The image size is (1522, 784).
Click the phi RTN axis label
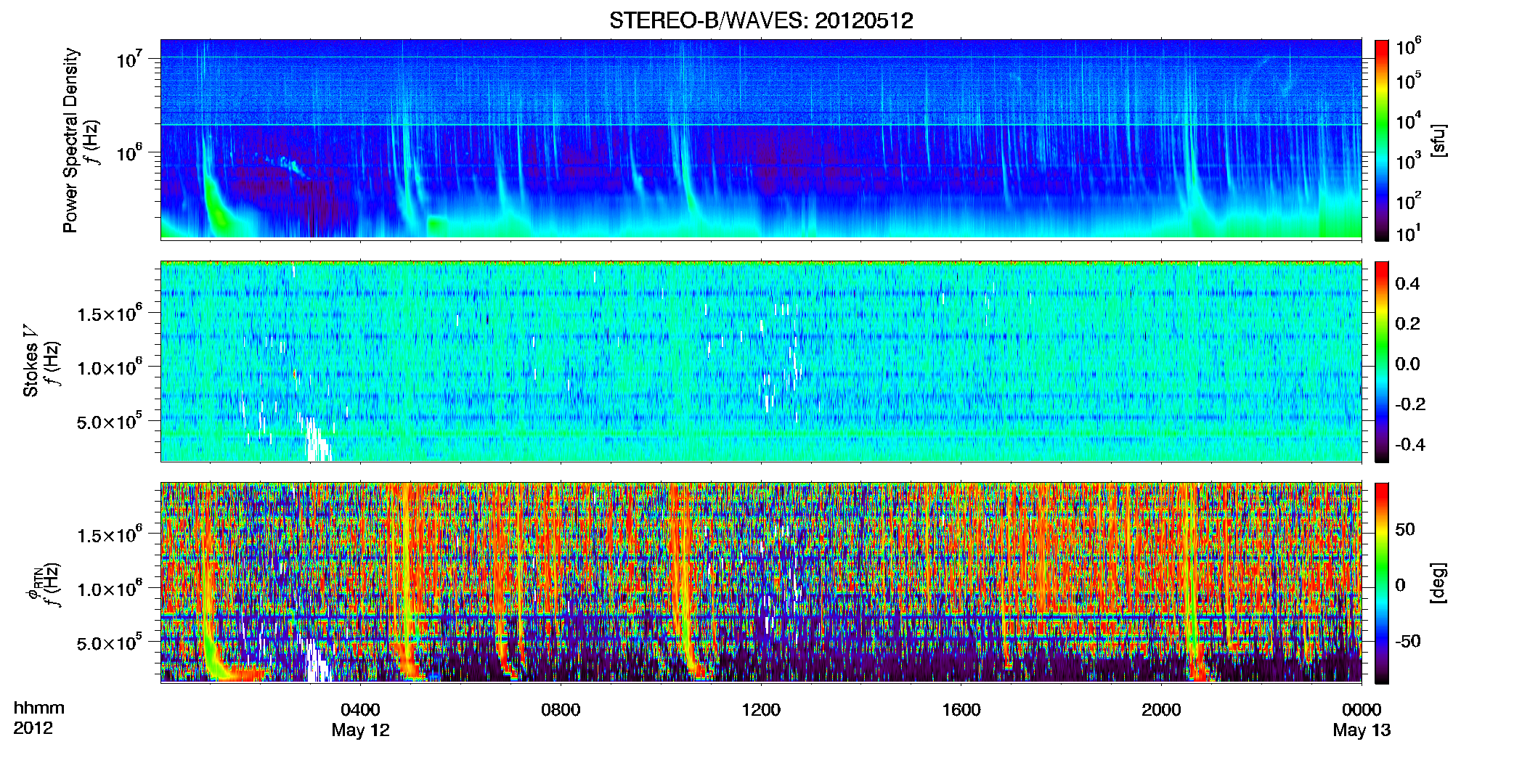[x=34, y=585]
